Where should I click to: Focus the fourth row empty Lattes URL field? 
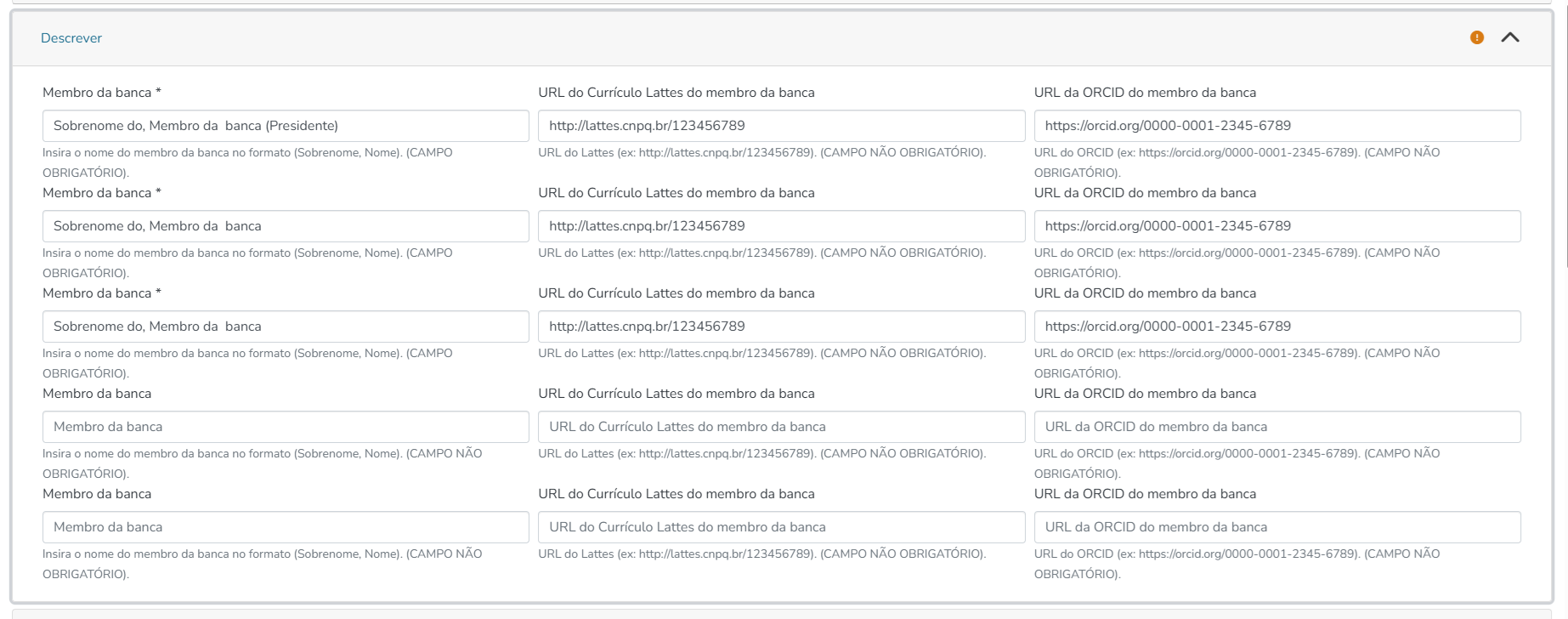(x=781, y=427)
